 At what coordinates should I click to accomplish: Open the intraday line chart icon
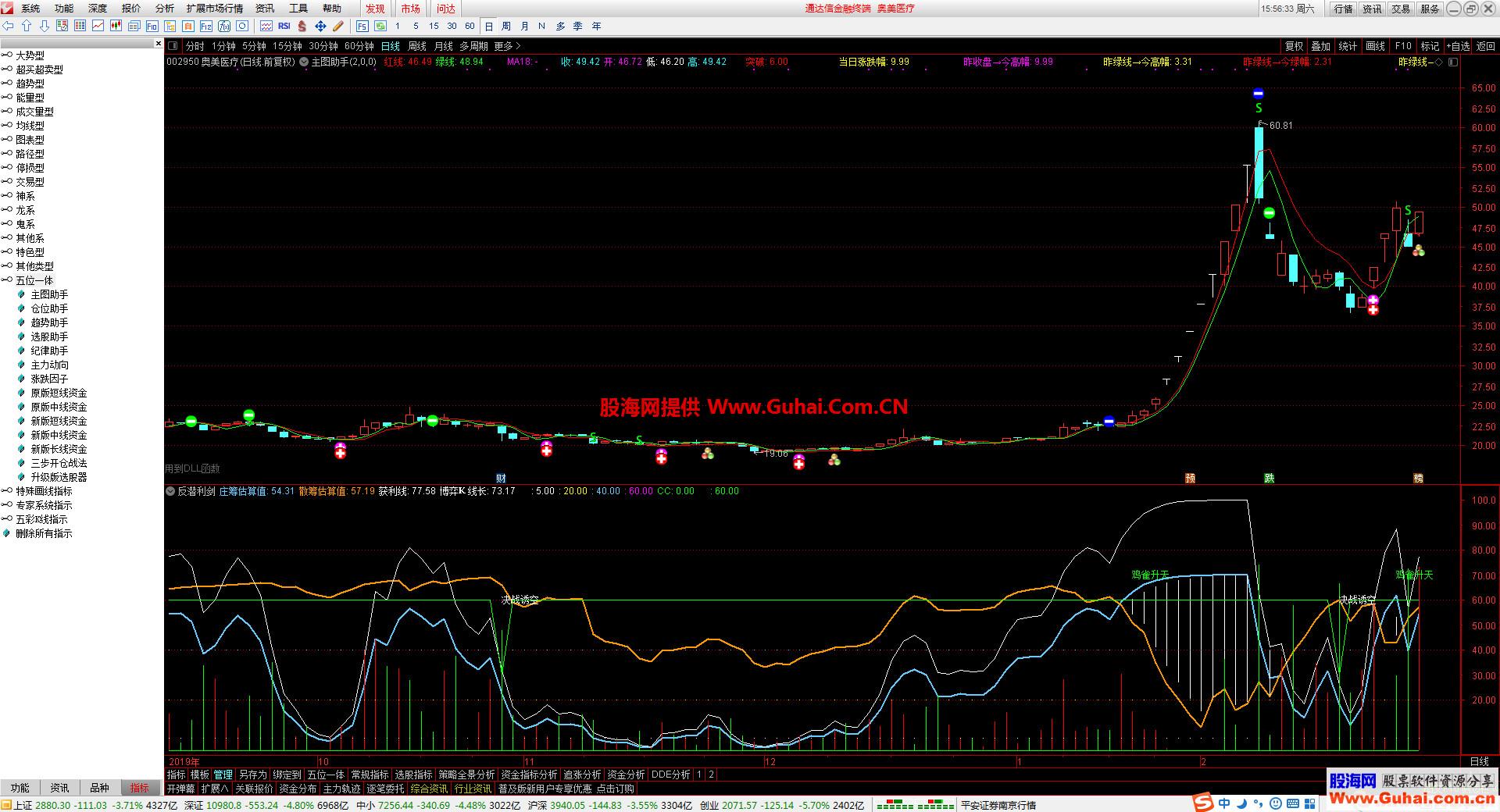(98, 26)
